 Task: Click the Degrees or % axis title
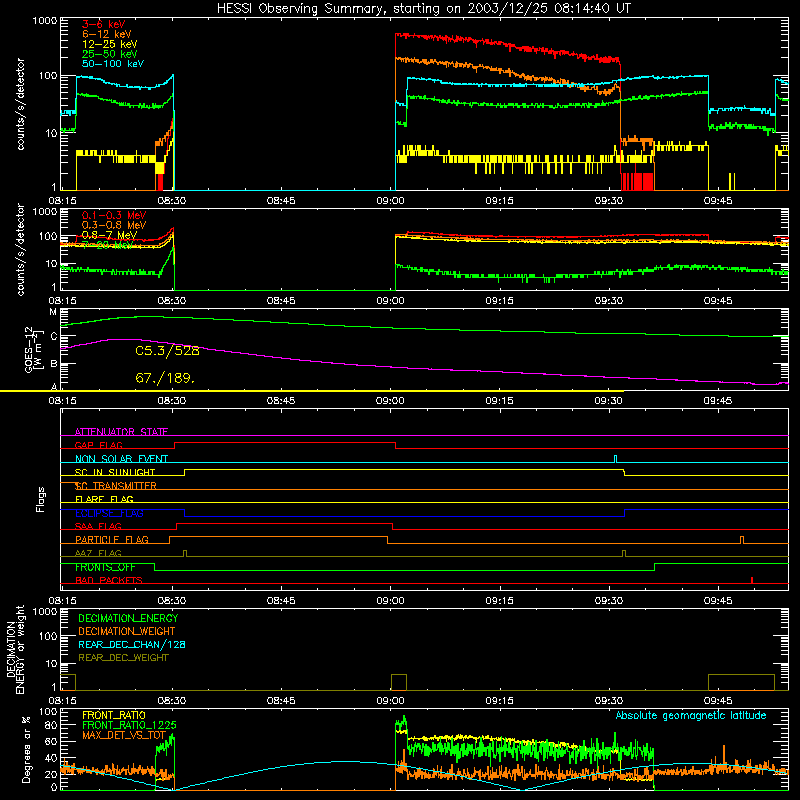(x=26, y=749)
